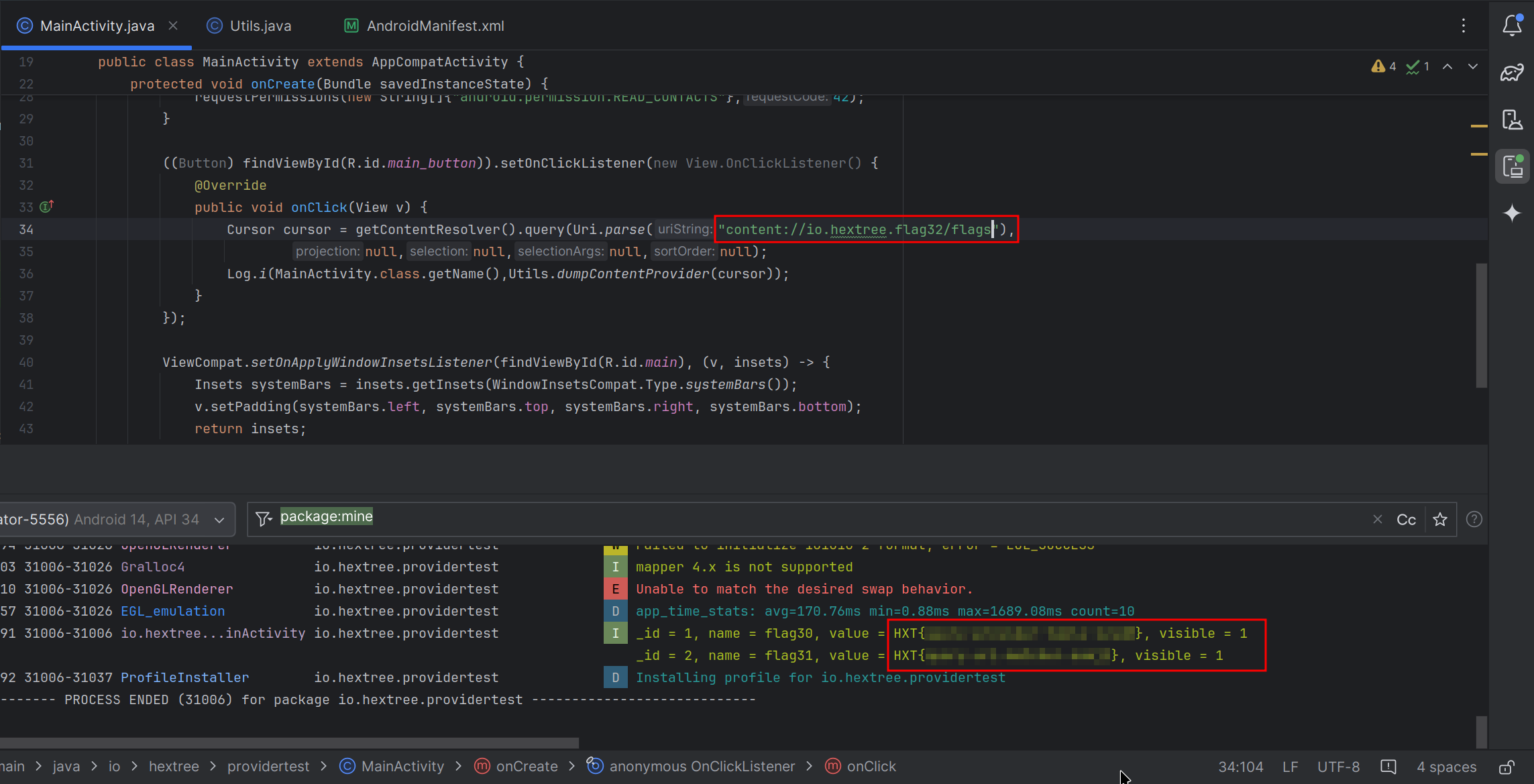Change the 4 spaces indent setting
Screen dimensions: 1534x784
(1446, 767)
